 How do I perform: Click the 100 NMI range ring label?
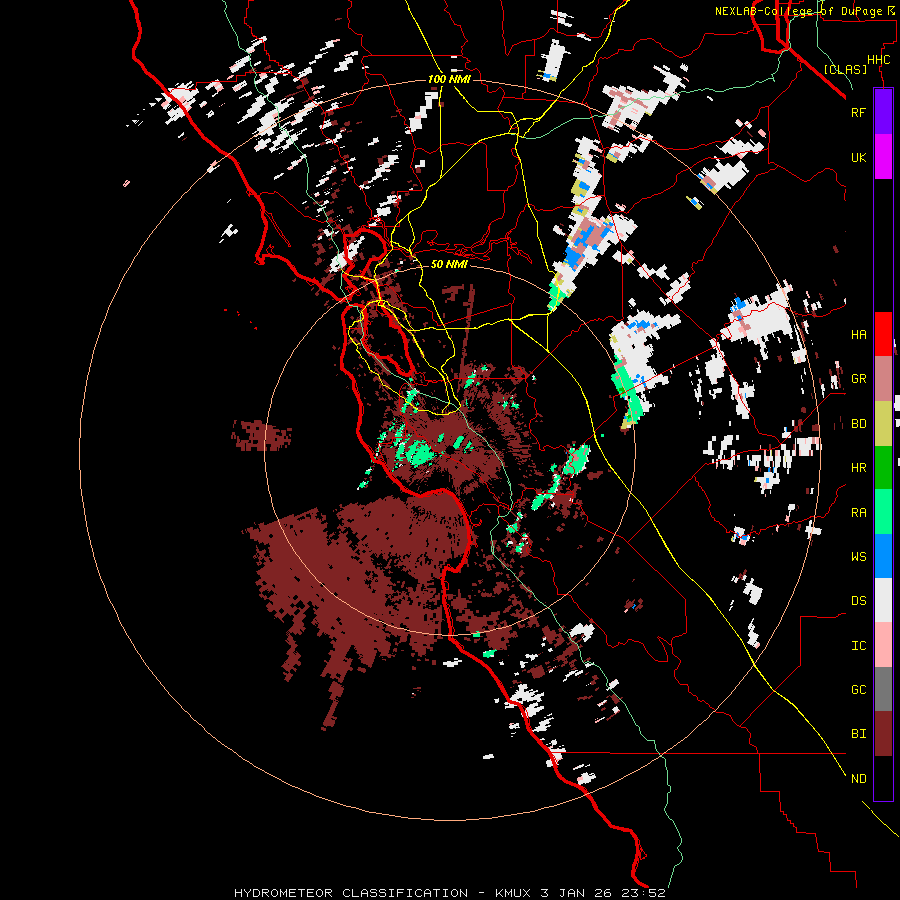click(x=448, y=79)
